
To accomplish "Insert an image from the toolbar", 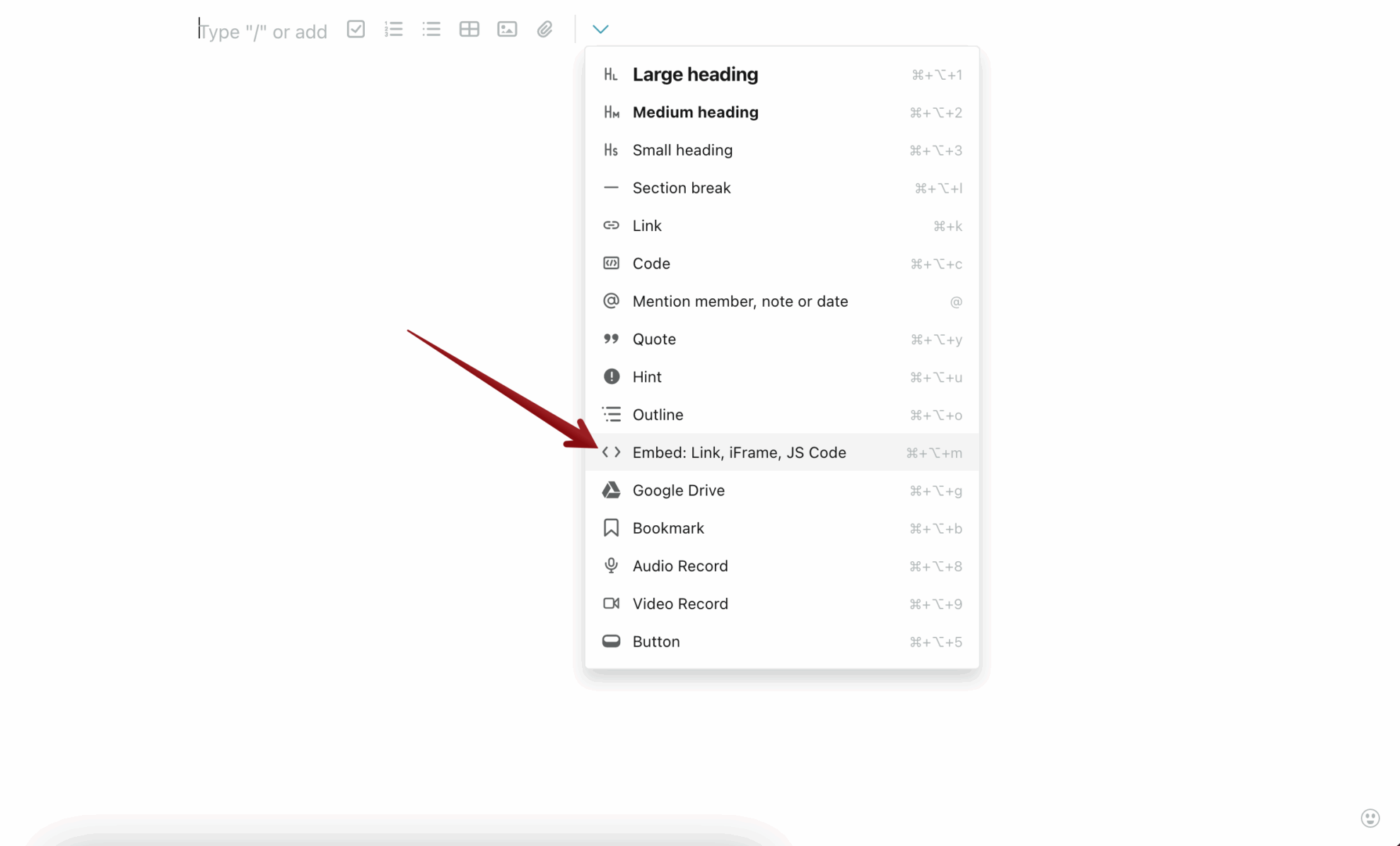I will point(507,29).
